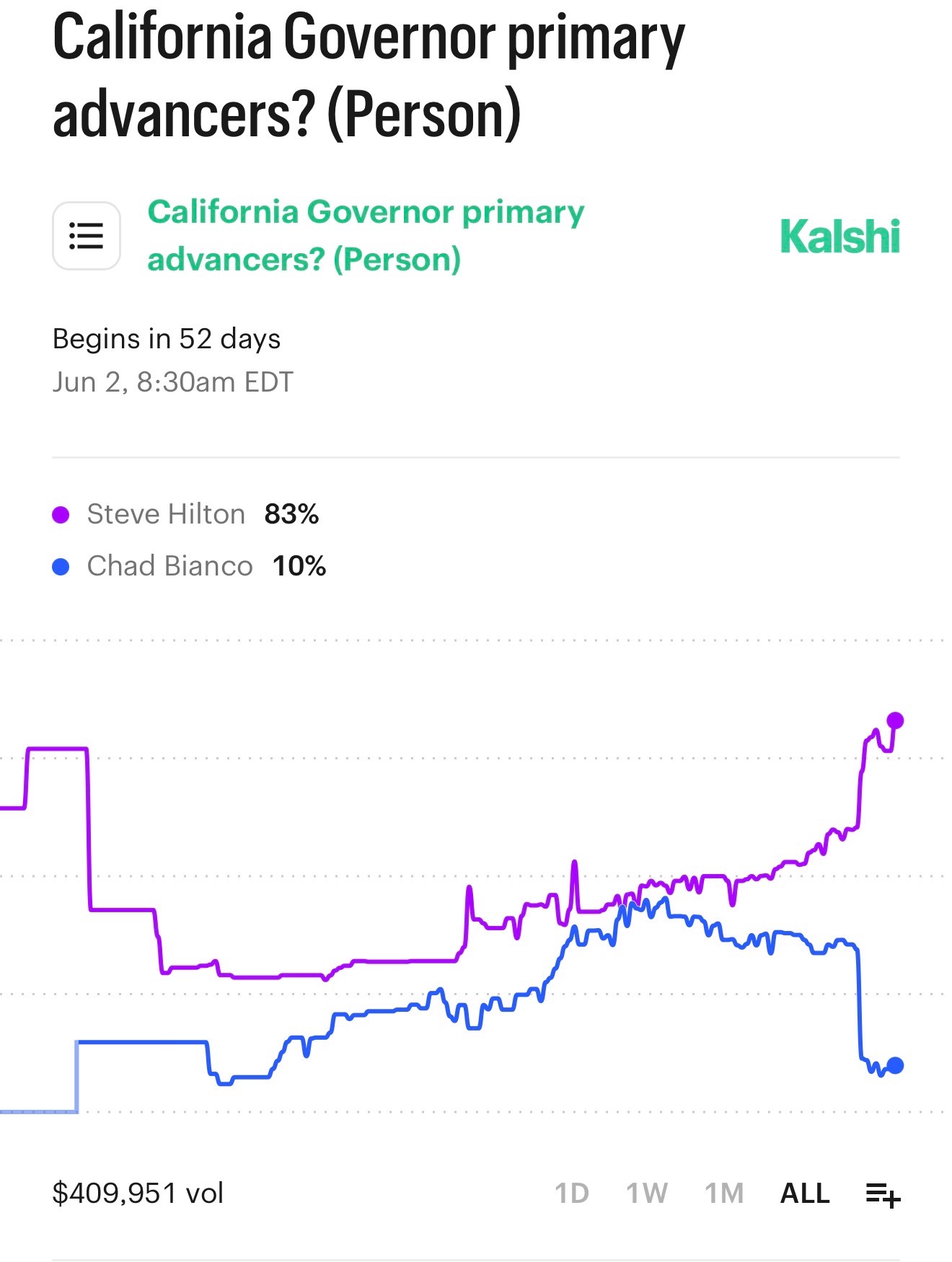Click the purple Steve Hilton legend dot
The width and height of the screenshot is (952, 1262).
61,515
